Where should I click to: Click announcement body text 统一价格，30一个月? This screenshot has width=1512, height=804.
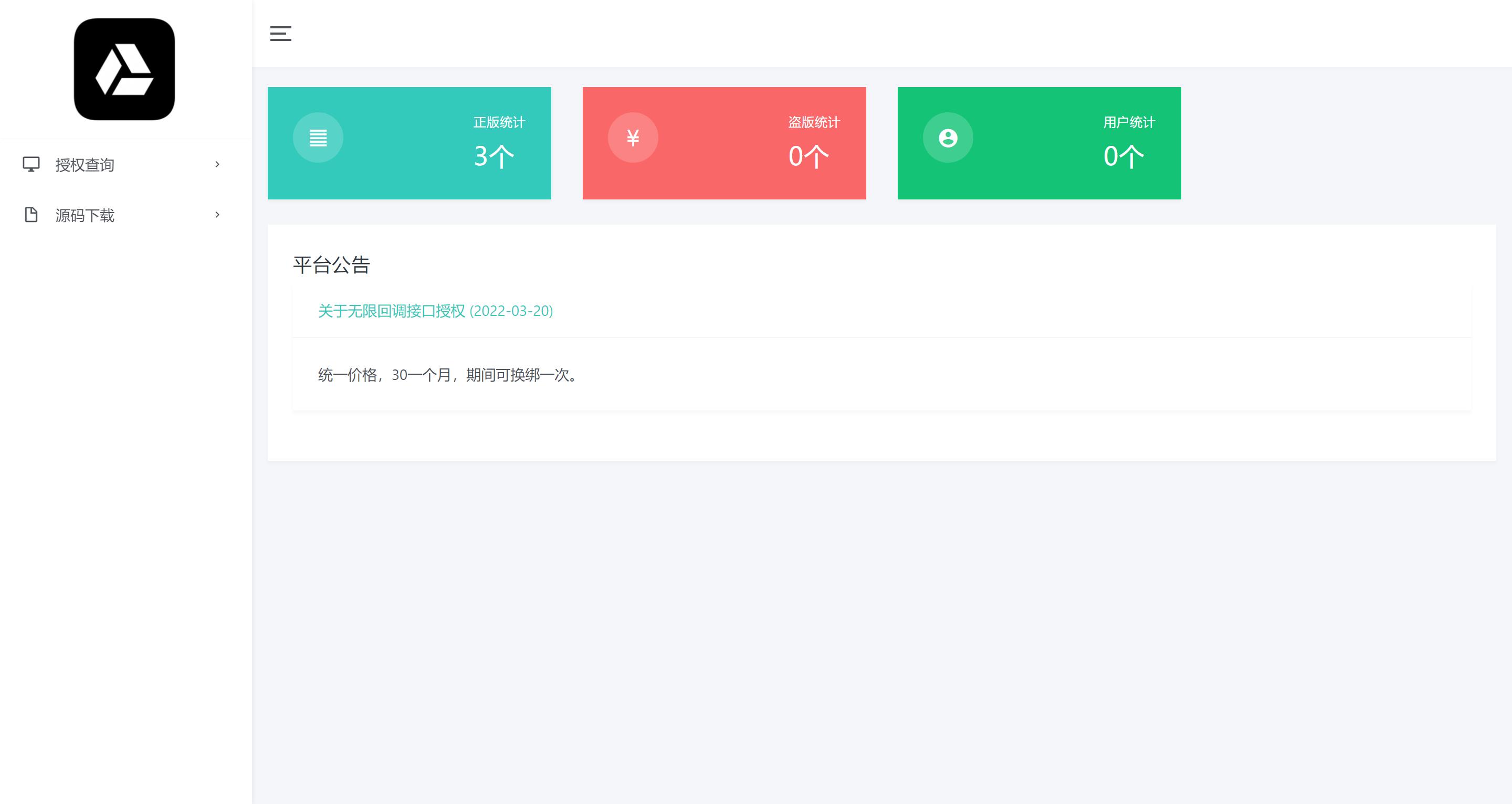tap(384, 375)
